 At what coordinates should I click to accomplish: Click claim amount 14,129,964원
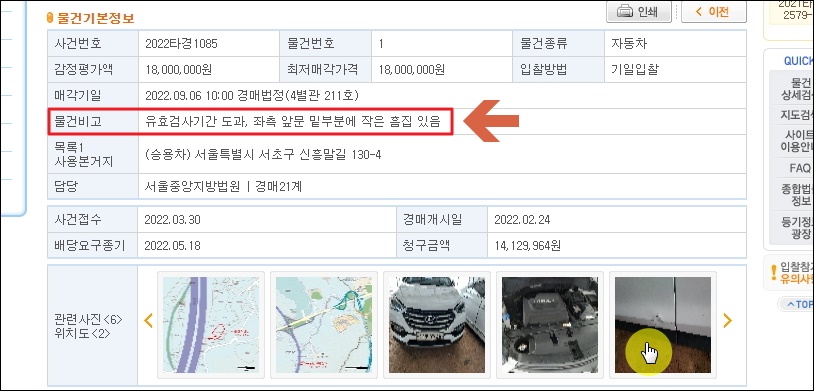[x=527, y=245]
